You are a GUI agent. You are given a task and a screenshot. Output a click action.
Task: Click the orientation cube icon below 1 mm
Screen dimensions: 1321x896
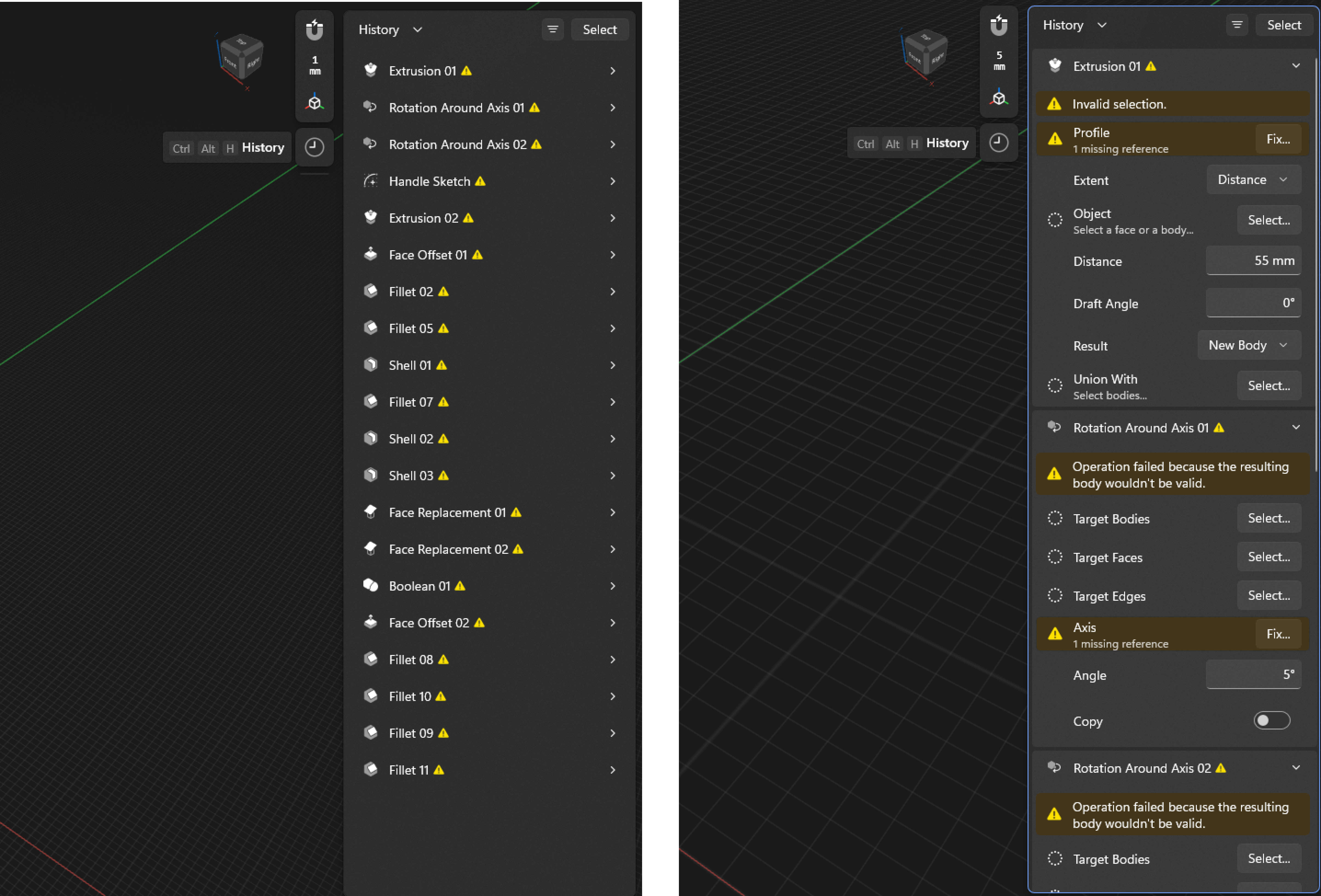coord(314,102)
